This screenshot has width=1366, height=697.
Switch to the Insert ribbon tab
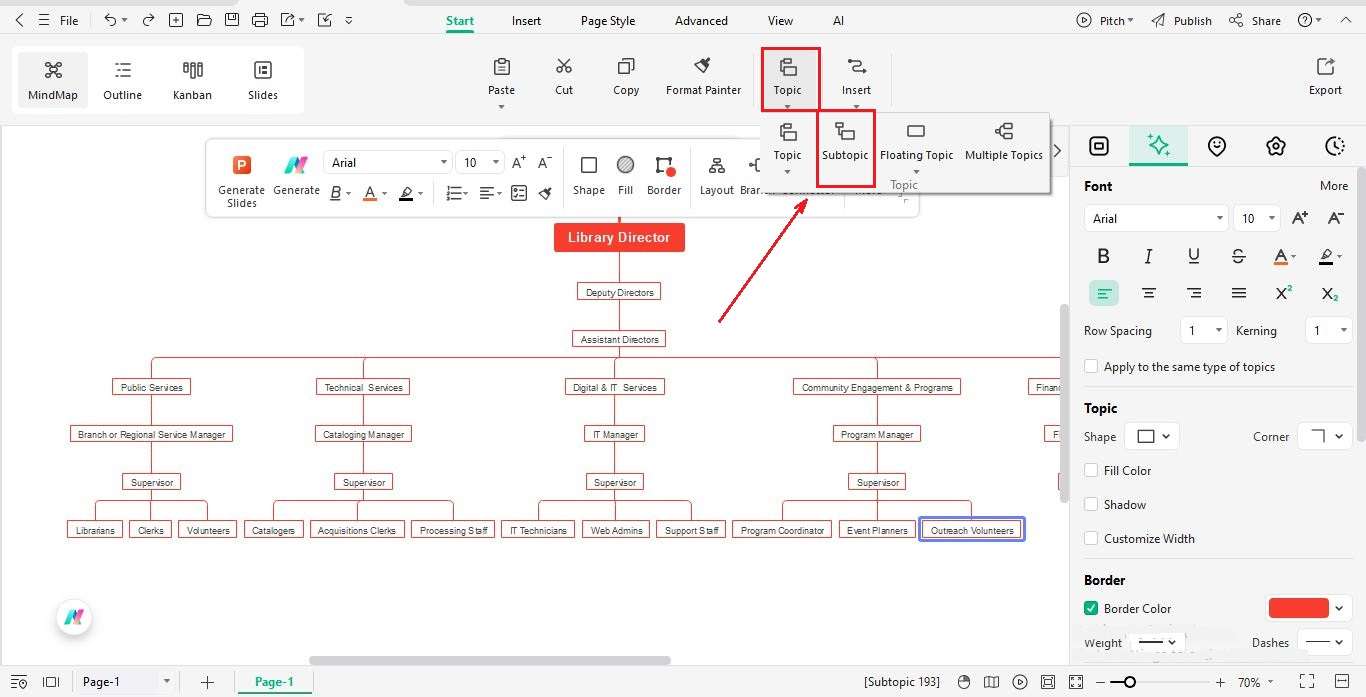(x=526, y=20)
